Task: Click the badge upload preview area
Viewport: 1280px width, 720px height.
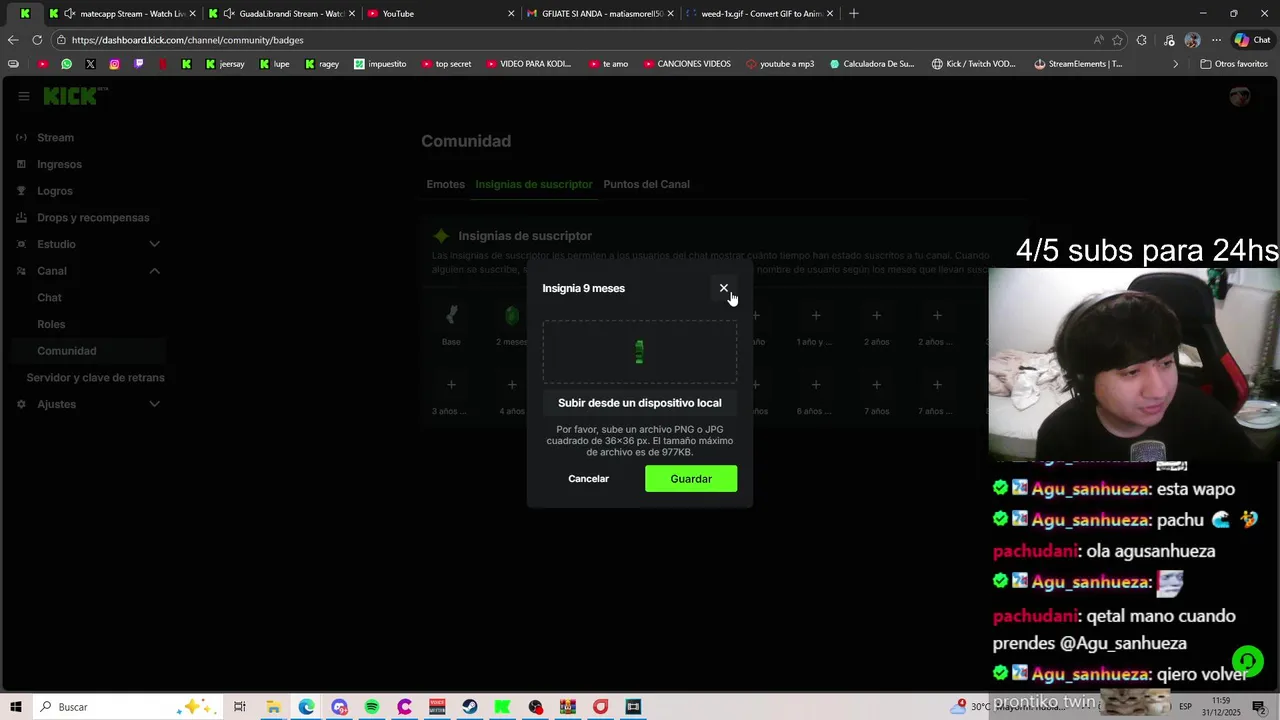Action: point(640,352)
